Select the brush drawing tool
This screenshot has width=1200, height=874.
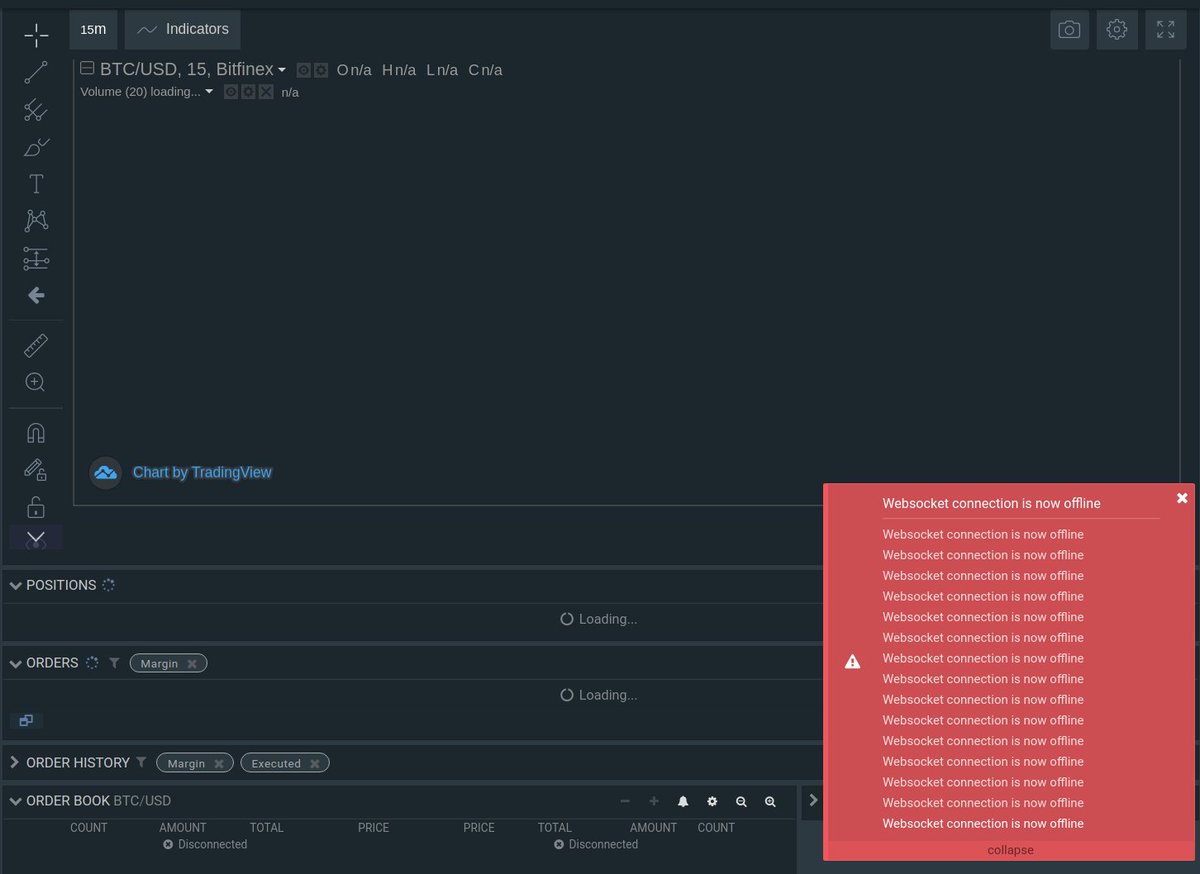pyautogui.click(x=36, y=147)
